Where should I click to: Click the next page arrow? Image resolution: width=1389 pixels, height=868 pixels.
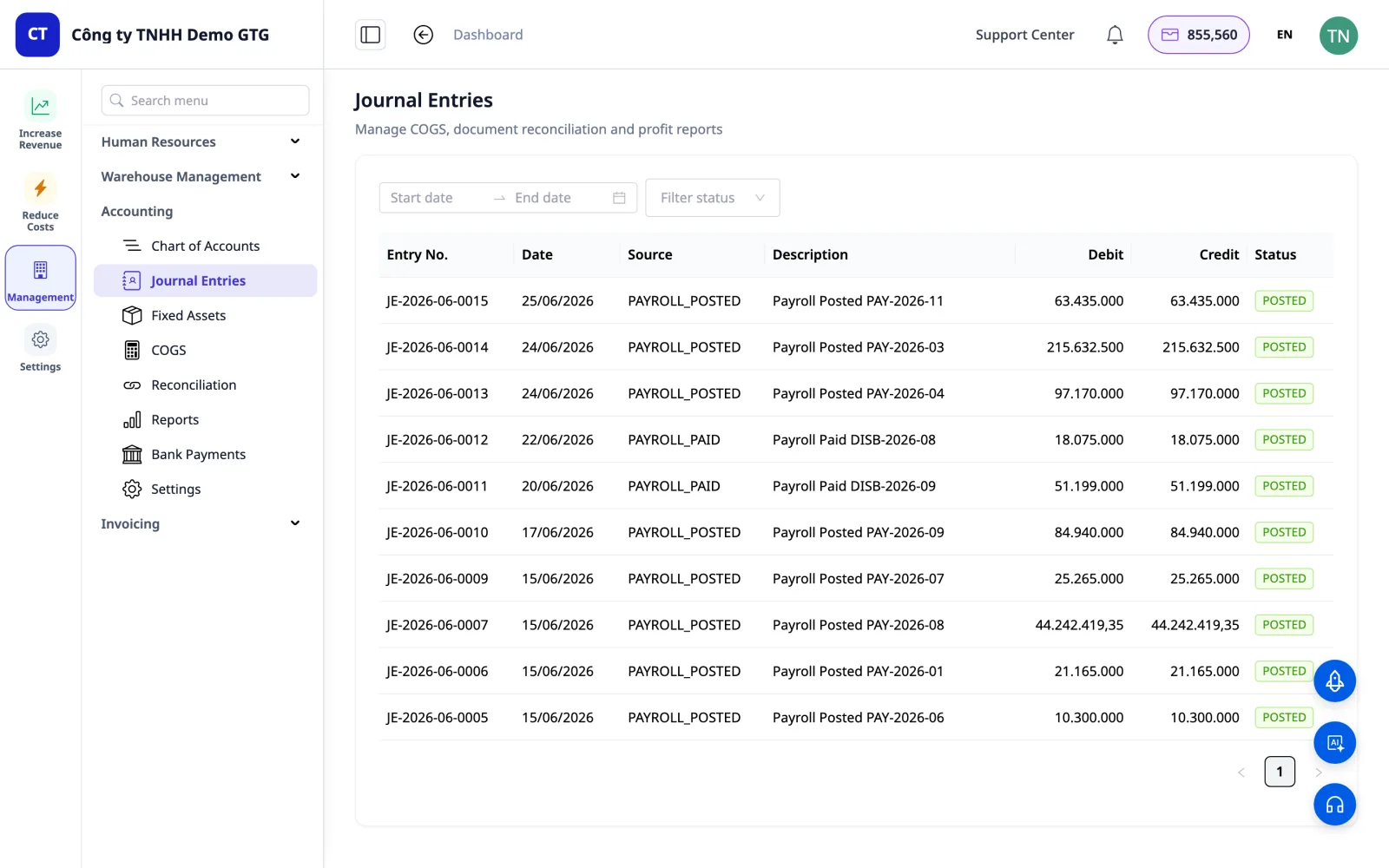point(1318,772)
